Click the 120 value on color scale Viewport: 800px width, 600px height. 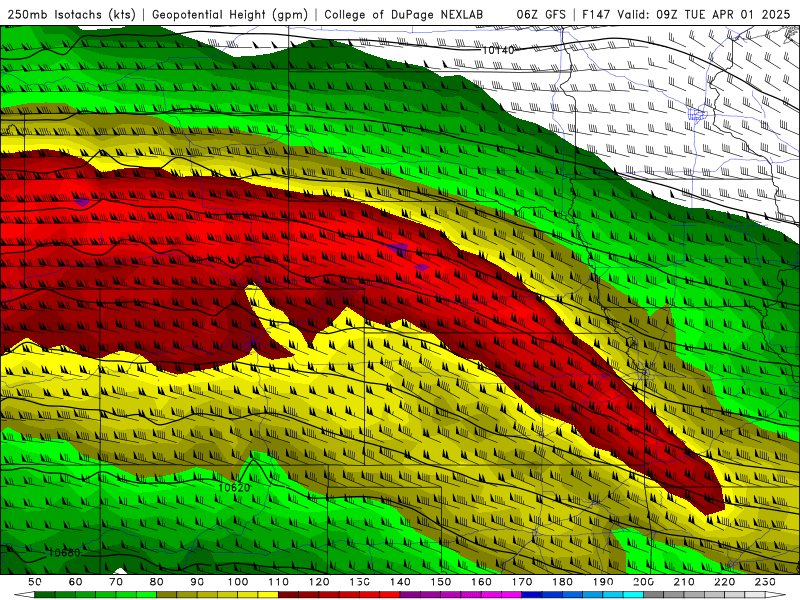[319, 582]
